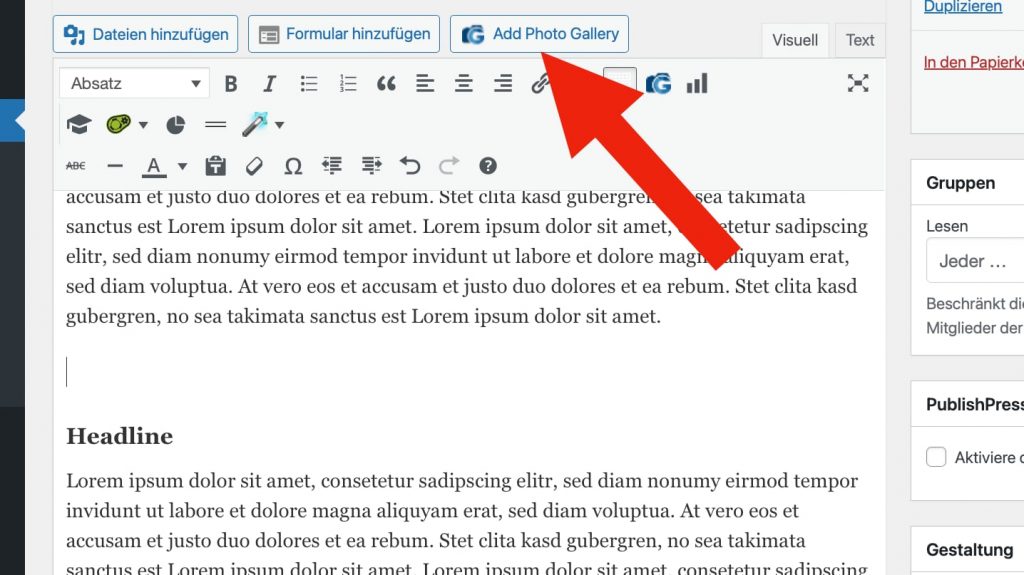This screenshot has width=1024, height=575.
Task: Insert a bulleted list
Action: (x=309, y=84)
